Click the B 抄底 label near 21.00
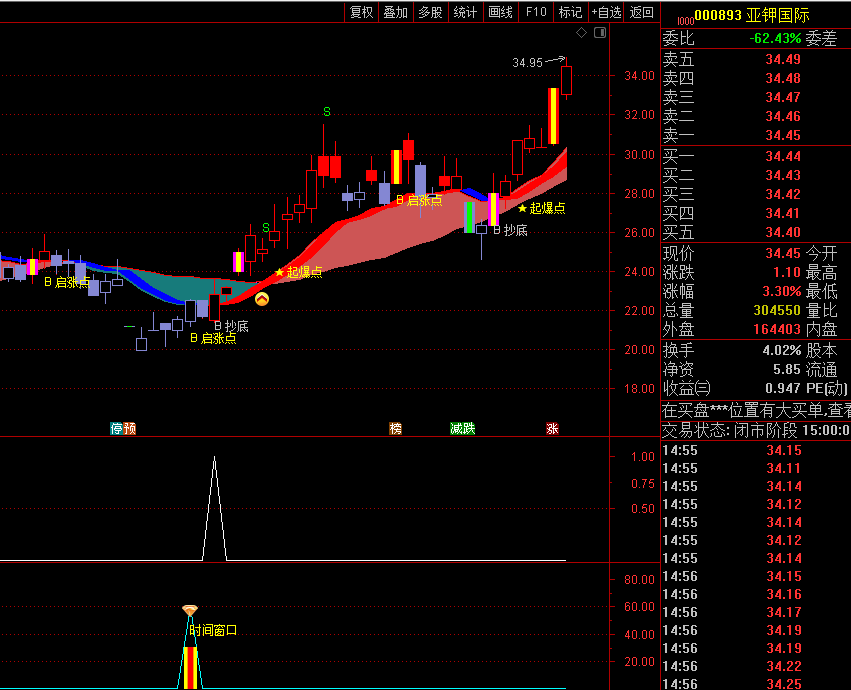Viewport: 851px width, 690px height. 231,326
